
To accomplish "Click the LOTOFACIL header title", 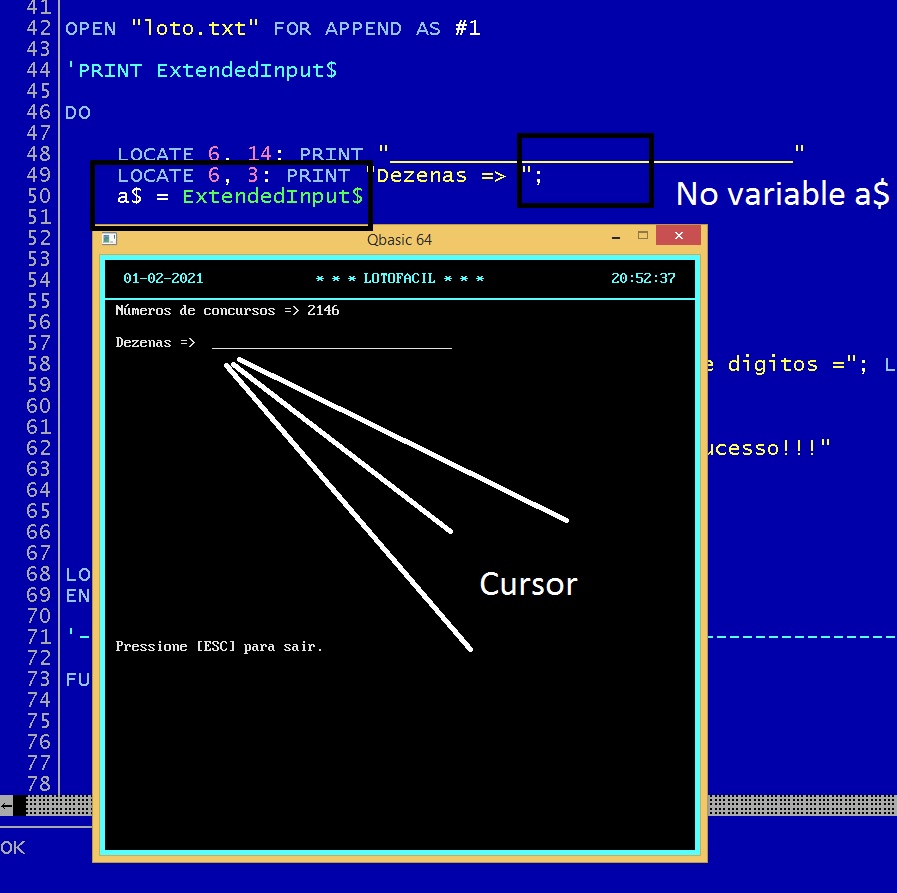I will 399,279.
